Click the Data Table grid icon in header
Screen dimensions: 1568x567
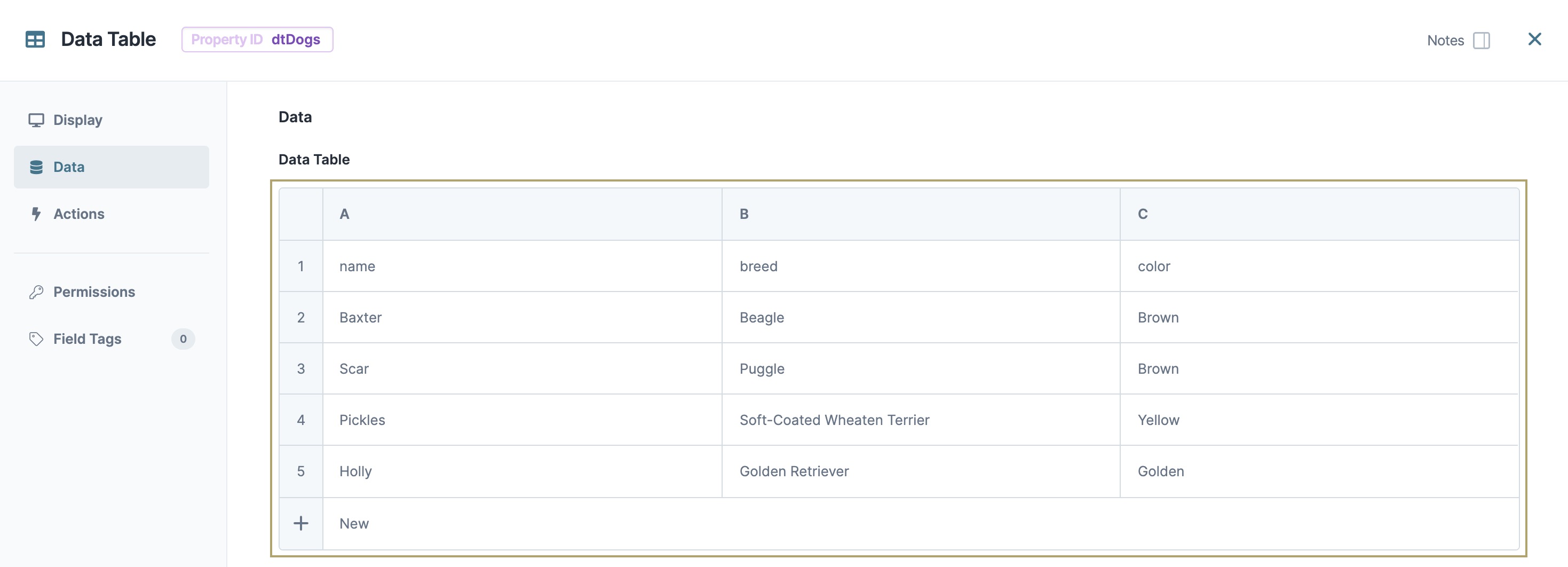[x=35, y=40]
